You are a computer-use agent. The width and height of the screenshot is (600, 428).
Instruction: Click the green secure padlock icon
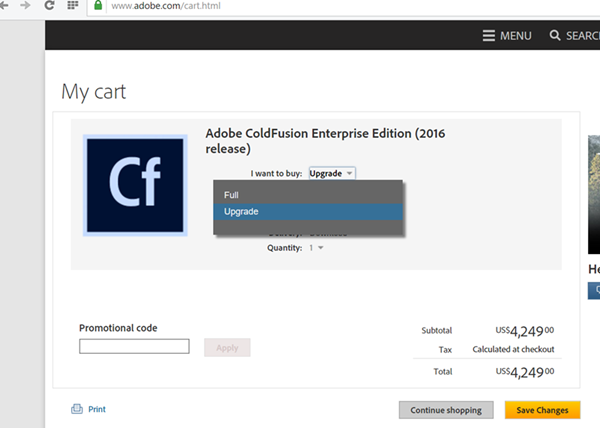pyautogui.click(x=98, y=5)
